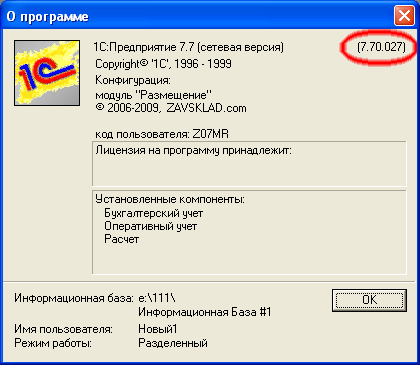Click the circled version number 7.70.027
This screenshot has height=365, width=420.
tap(381, 47)
